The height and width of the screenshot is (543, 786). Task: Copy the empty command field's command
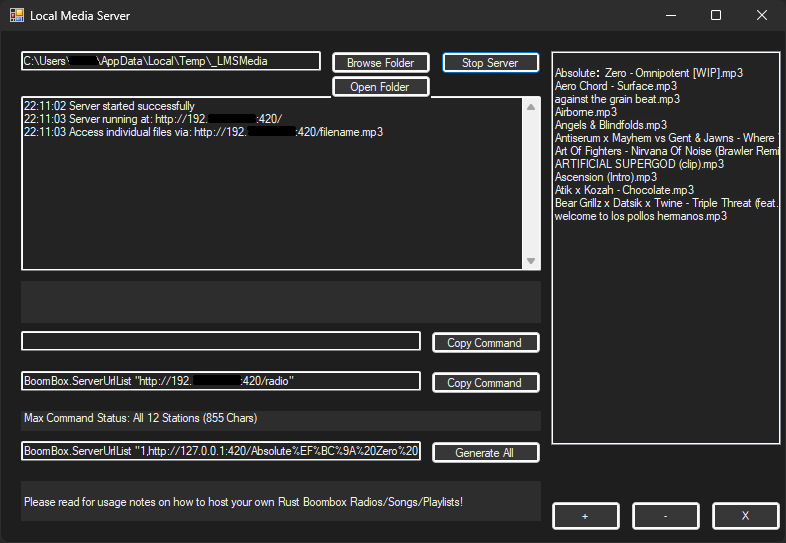pos(485,343)
